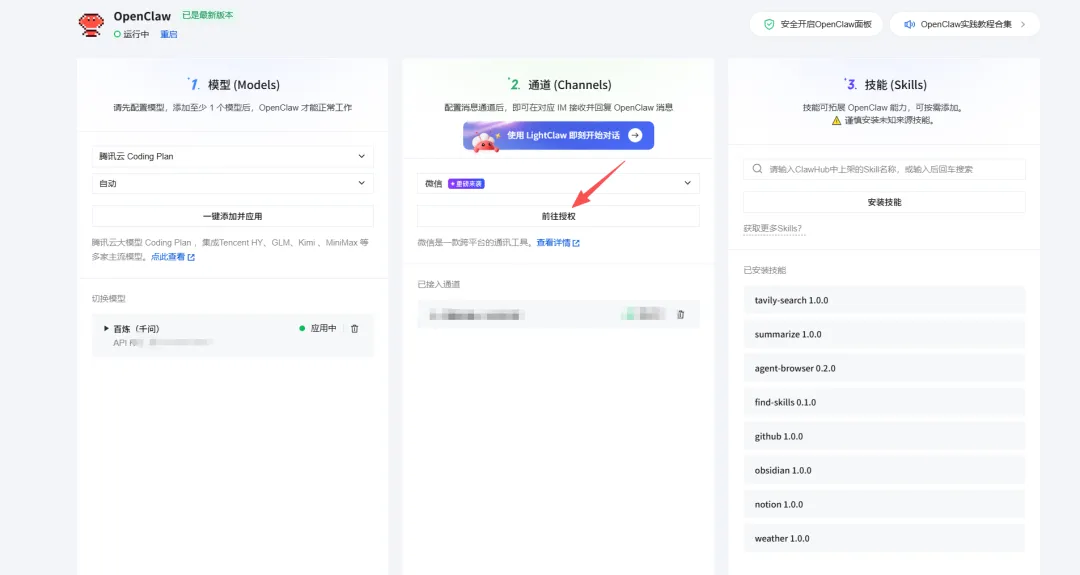Click 安装技能 button
This screenshot has height=575, width=1080.
884,202
